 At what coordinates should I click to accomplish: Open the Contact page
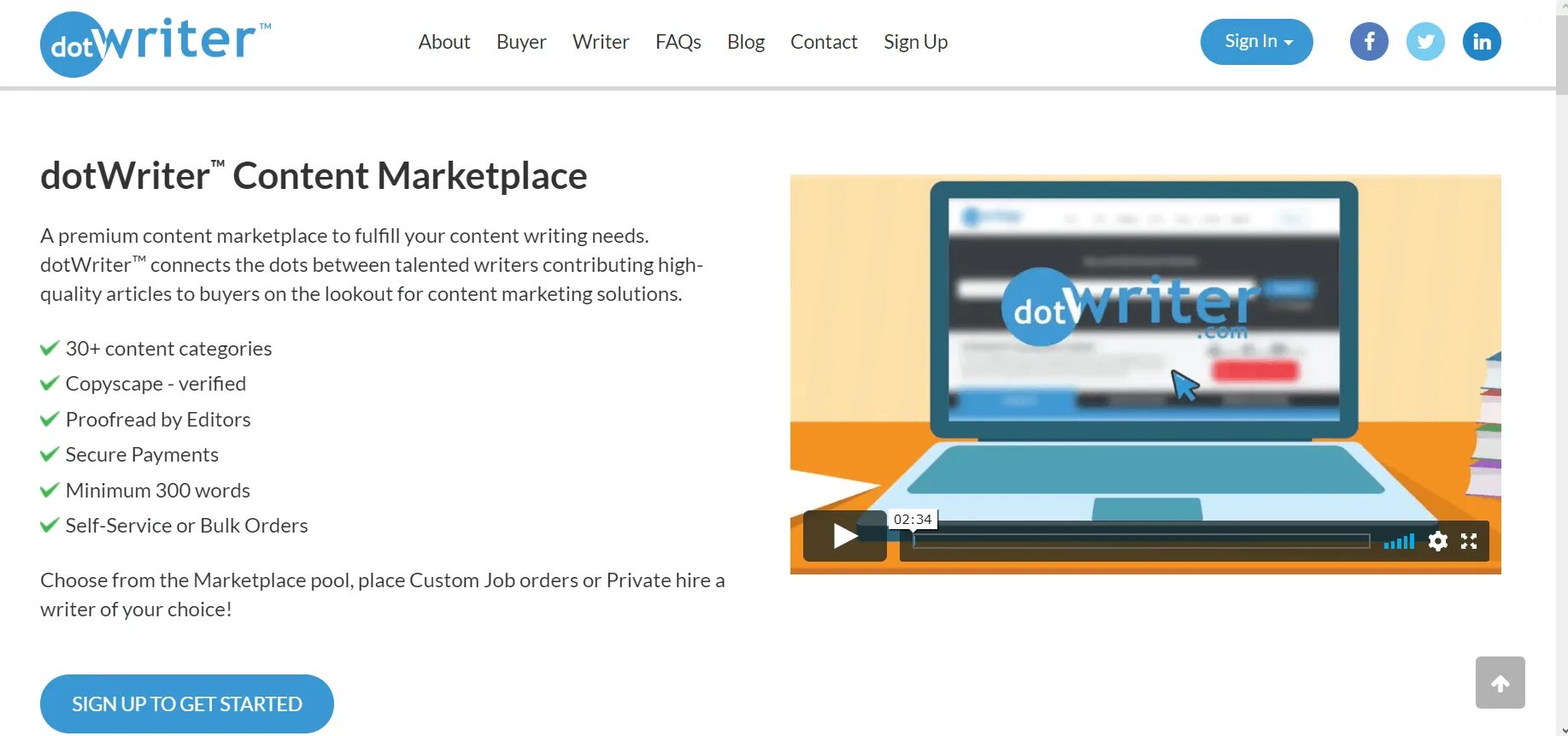[x=824, y=42]
